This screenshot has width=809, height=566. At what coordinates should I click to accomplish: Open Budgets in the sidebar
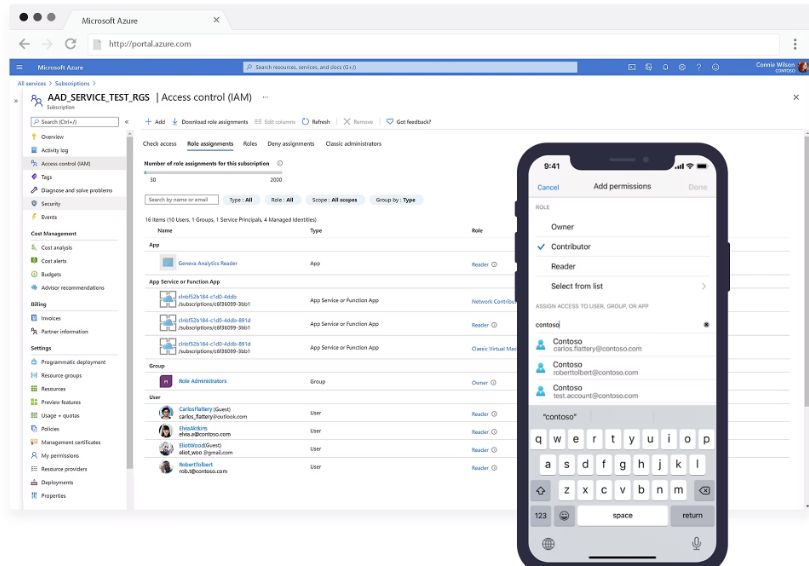click(51, 274)
